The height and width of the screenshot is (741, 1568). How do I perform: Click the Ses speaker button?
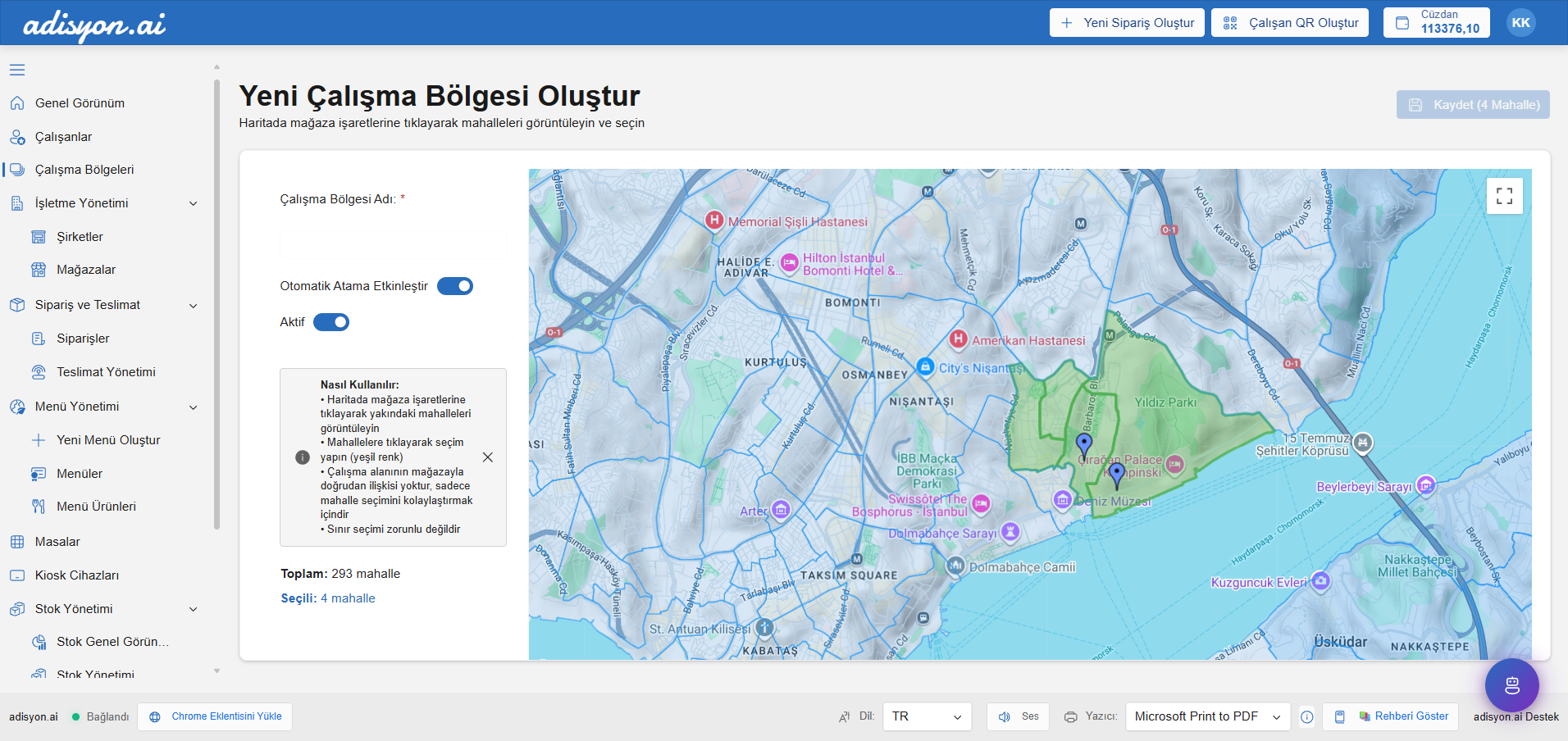(1018, 716)
